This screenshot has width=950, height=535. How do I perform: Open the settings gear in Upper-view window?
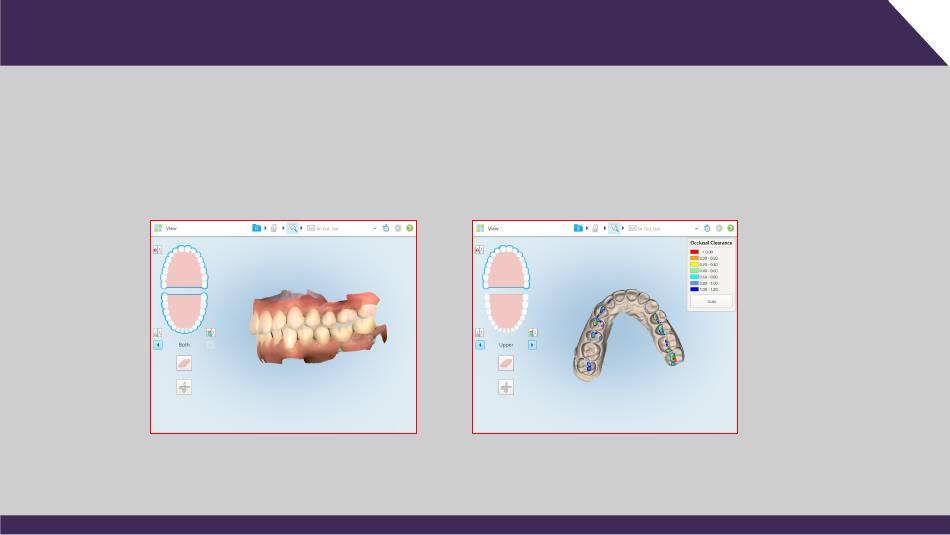pyautogui.click(x=719, y=228)
